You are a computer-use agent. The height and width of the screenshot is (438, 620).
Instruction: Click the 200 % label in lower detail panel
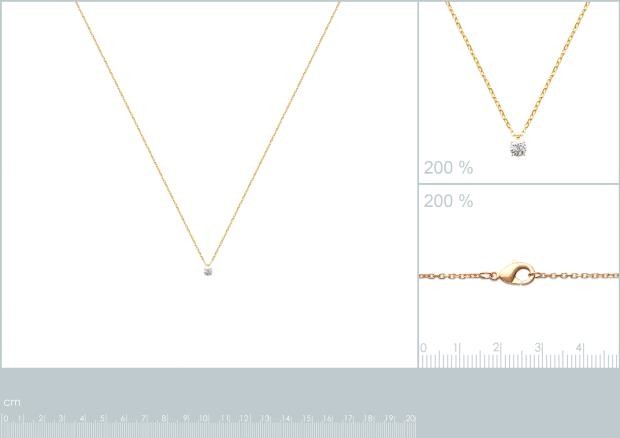[448, 201]
